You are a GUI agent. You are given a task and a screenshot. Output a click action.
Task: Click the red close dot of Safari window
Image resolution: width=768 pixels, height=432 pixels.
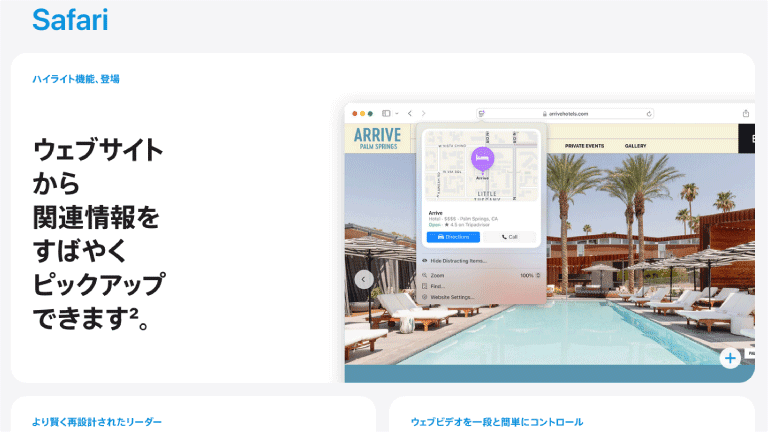(x=355, y=114)
